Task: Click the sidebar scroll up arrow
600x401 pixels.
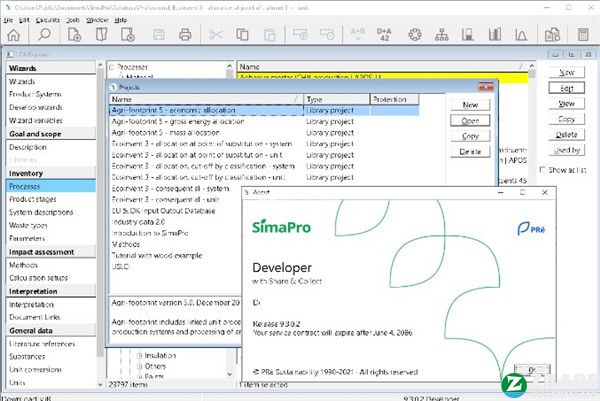Action: coord(100,66)
